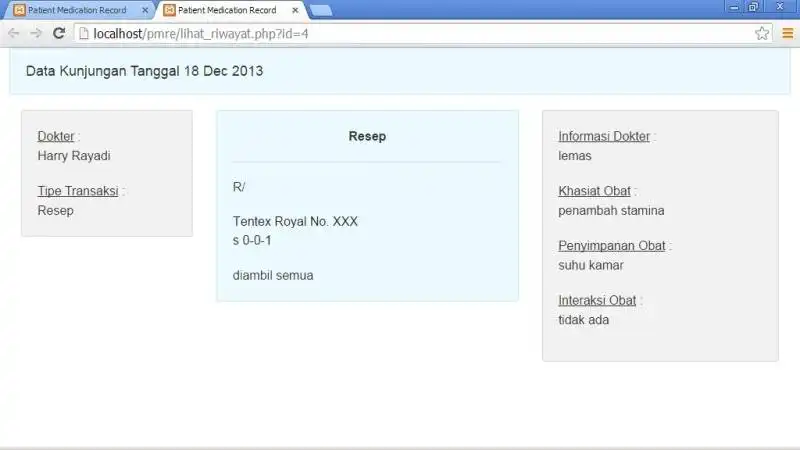
Task: Minimize the browser window
Action: (734, 7)
